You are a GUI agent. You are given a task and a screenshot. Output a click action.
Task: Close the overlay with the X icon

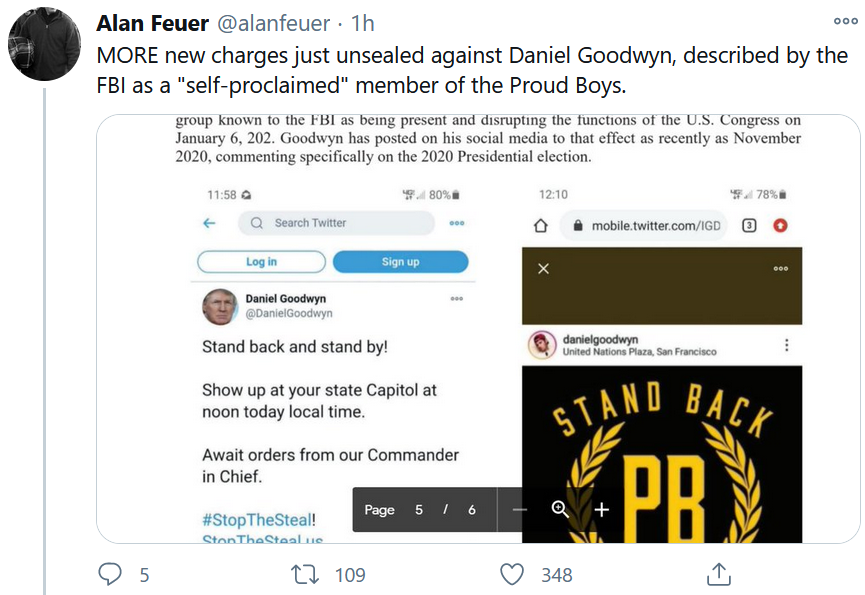click(543, 269)
